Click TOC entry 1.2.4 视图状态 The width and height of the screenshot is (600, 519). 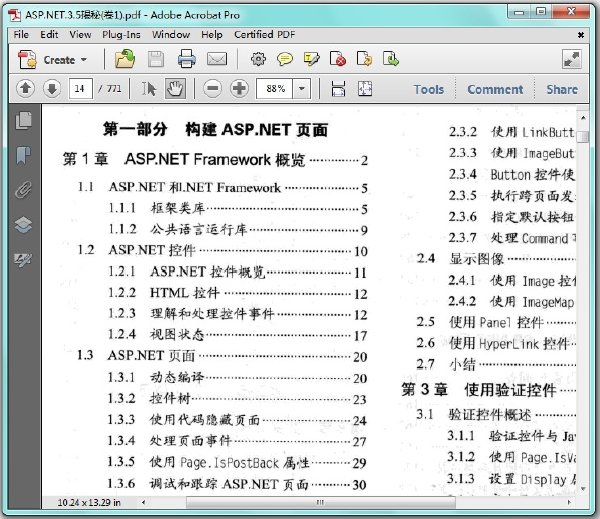point(238,335)
